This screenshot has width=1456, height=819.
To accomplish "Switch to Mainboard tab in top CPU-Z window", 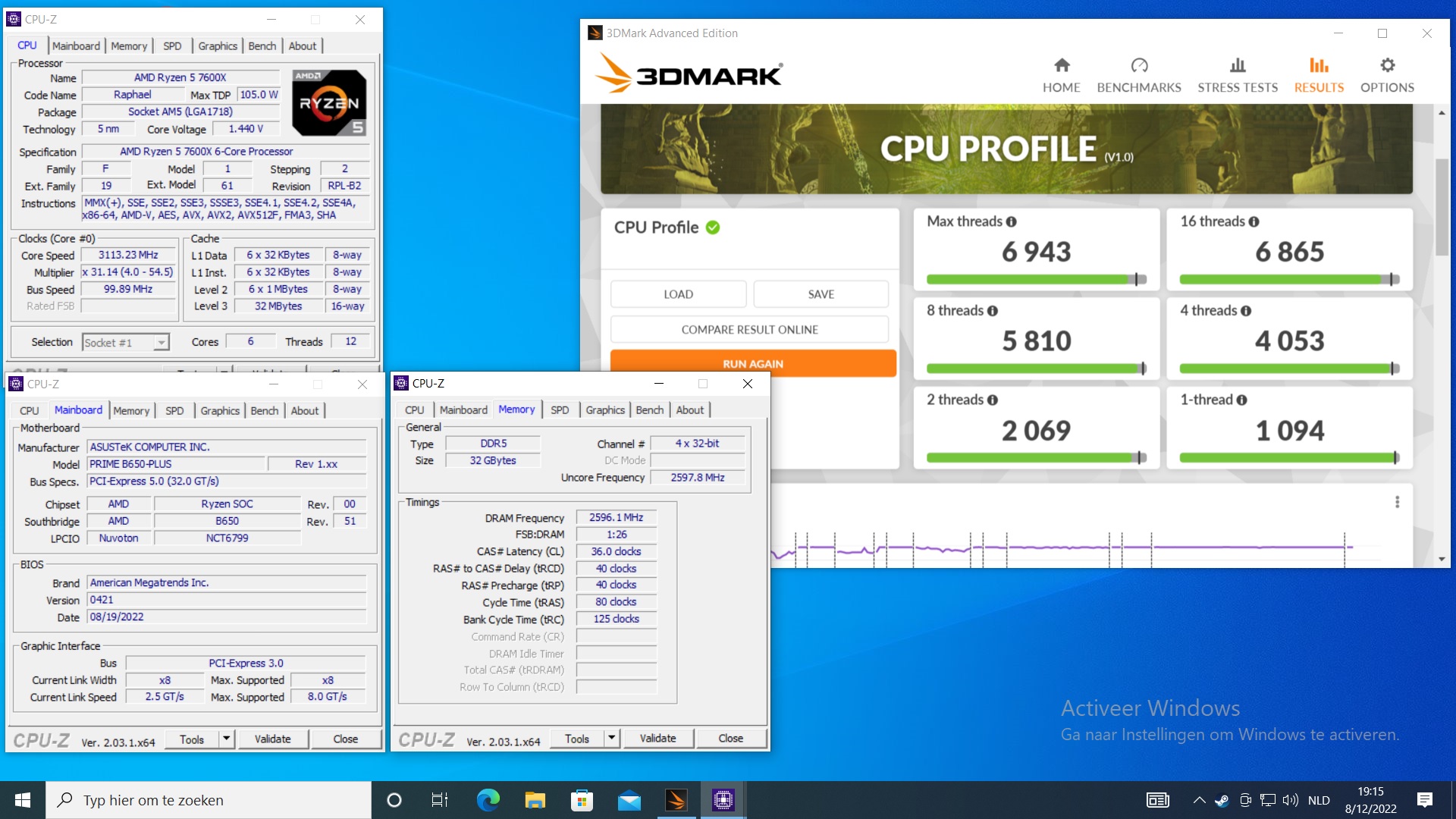I will point(76,46).
